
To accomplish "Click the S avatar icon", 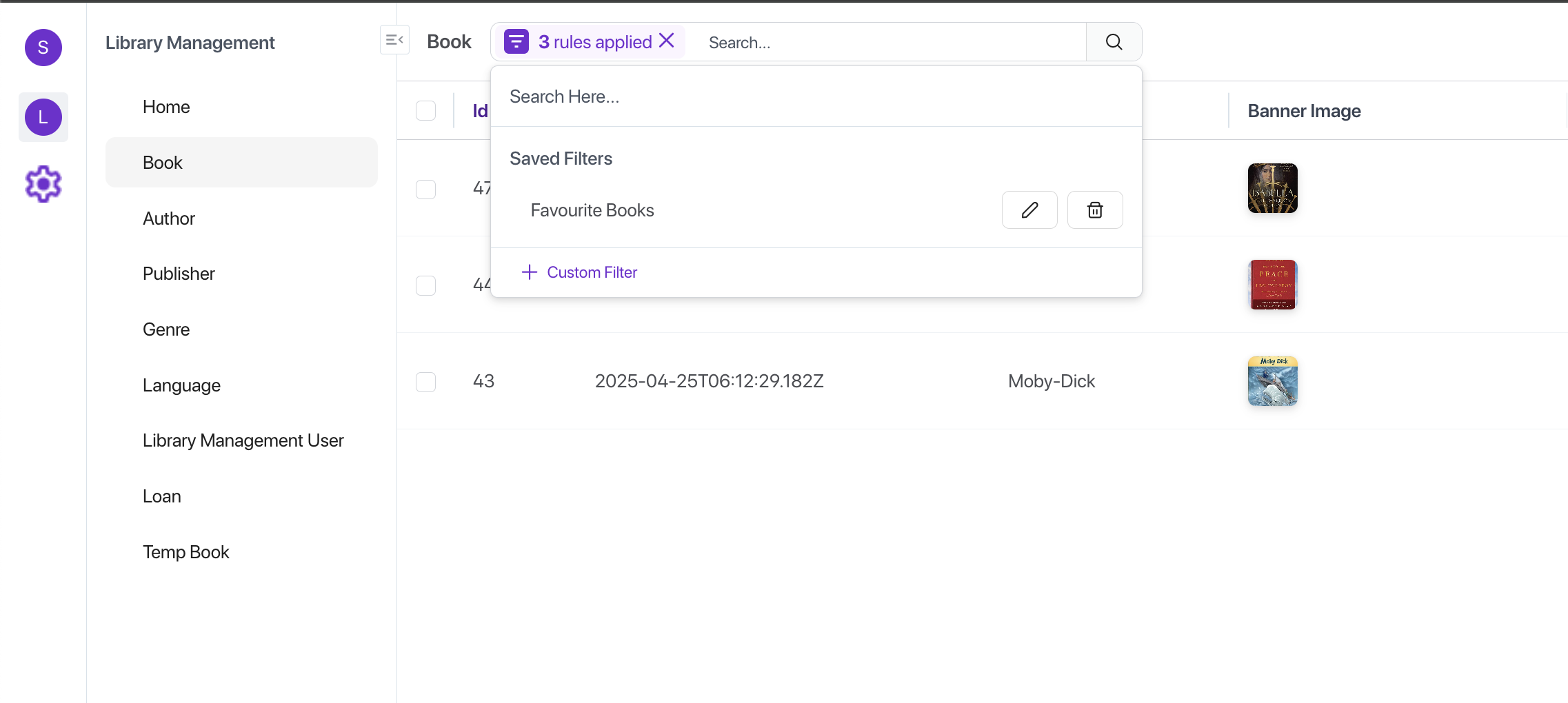I will 43,48.
